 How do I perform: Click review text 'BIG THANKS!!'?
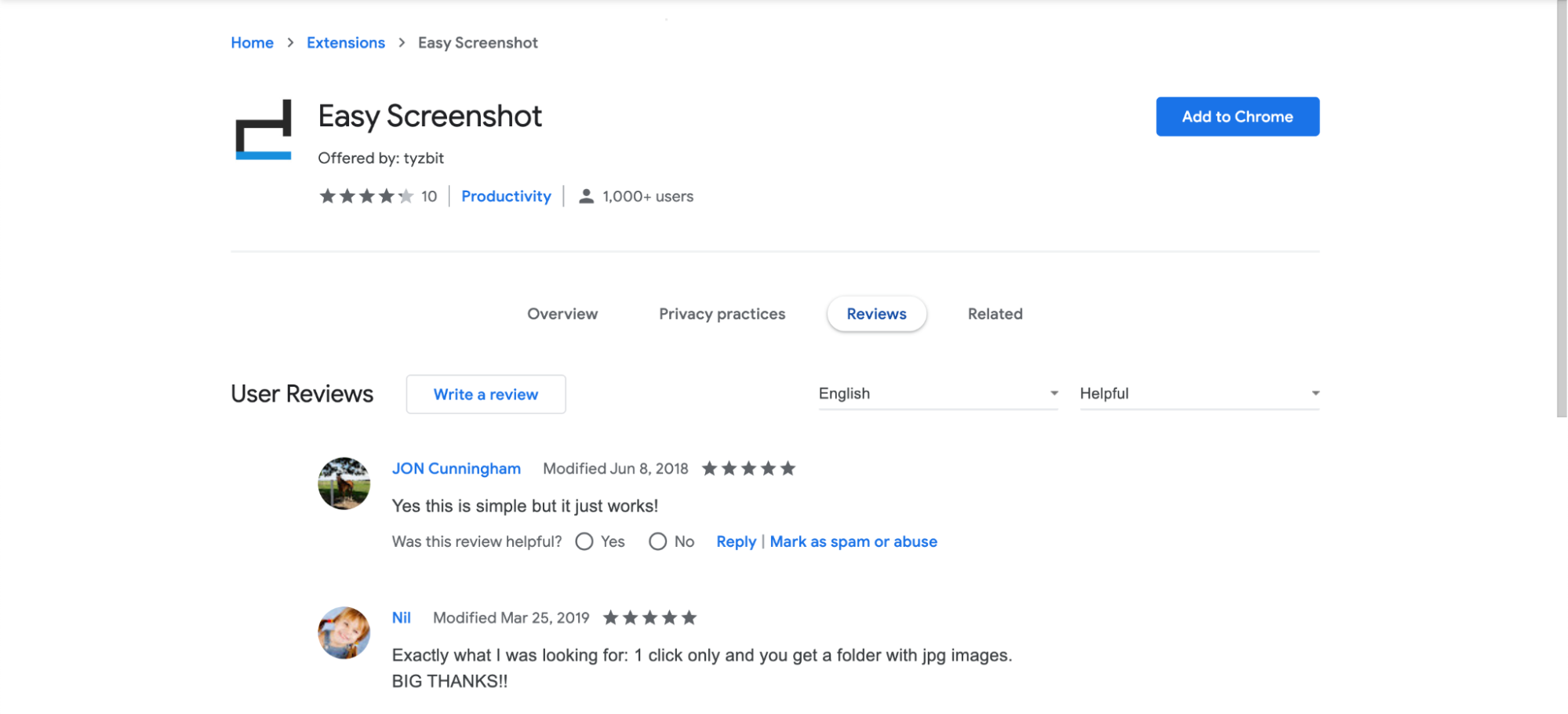[x=449, y=681]
